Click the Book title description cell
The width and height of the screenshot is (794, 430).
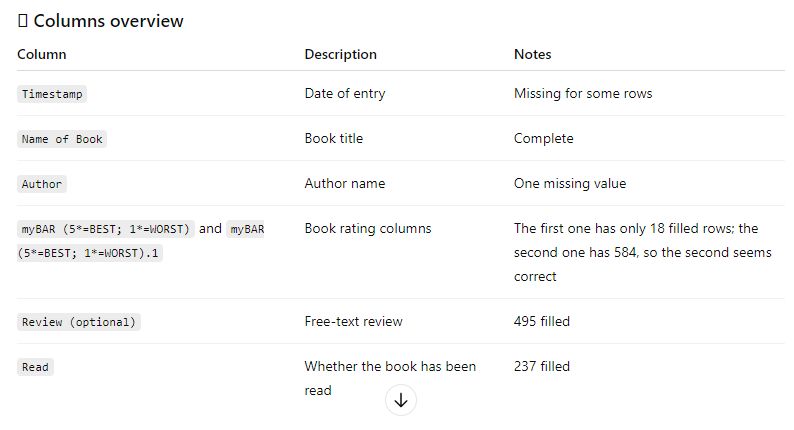click(333, 138)
